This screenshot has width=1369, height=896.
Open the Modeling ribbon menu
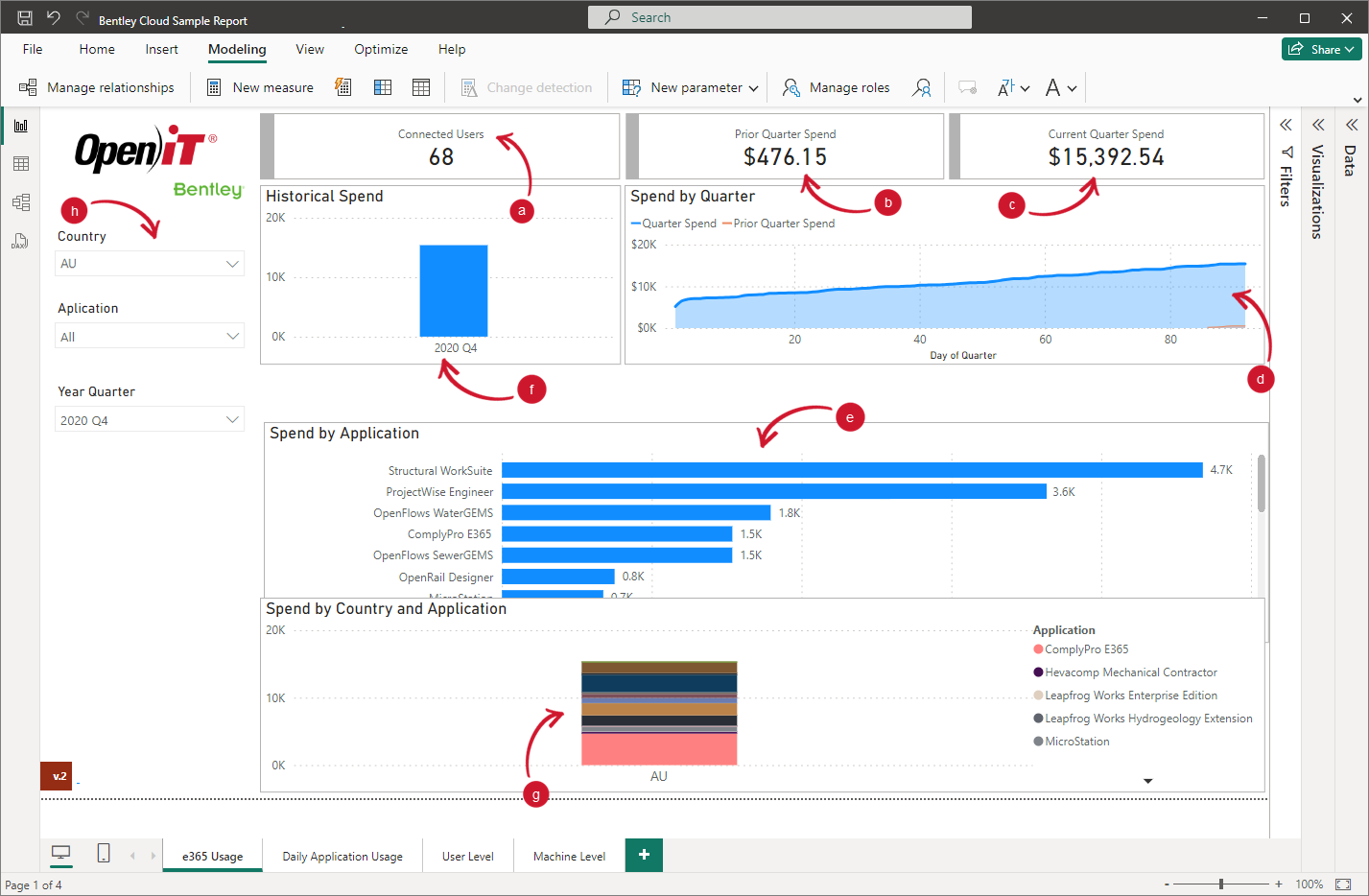point(236,49)
